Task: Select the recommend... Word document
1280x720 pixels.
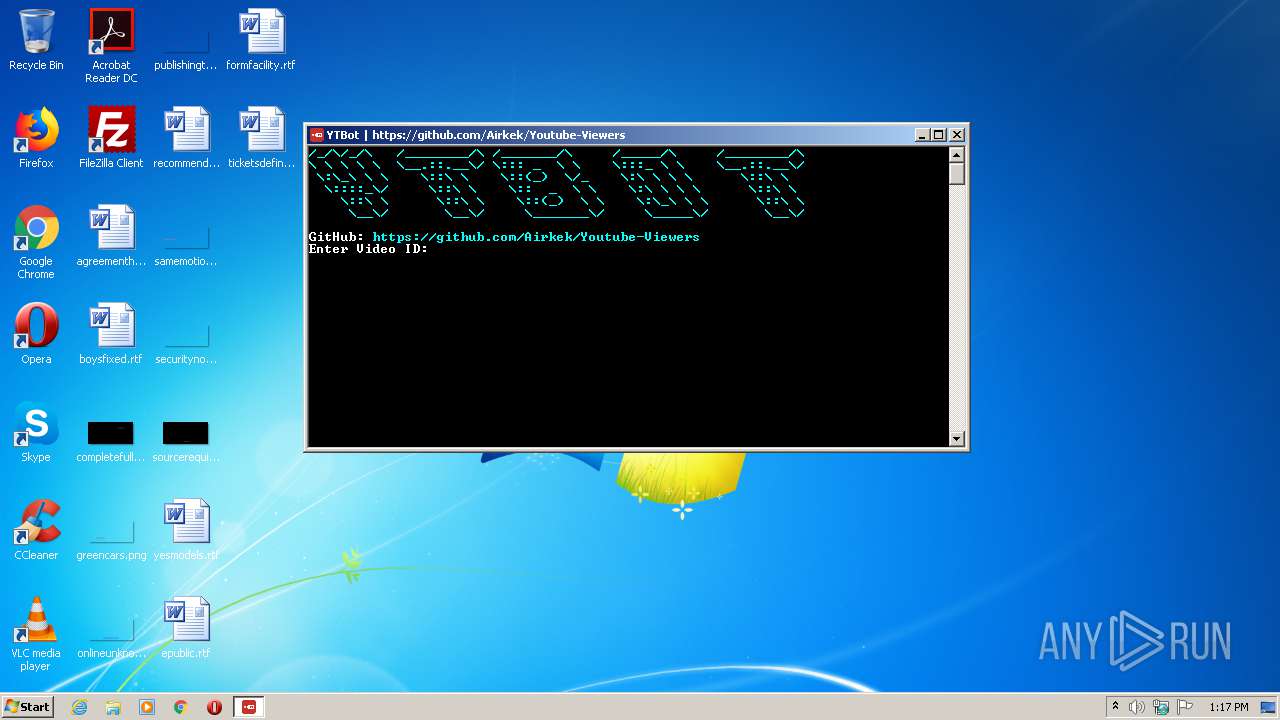Action: (186, 138)
